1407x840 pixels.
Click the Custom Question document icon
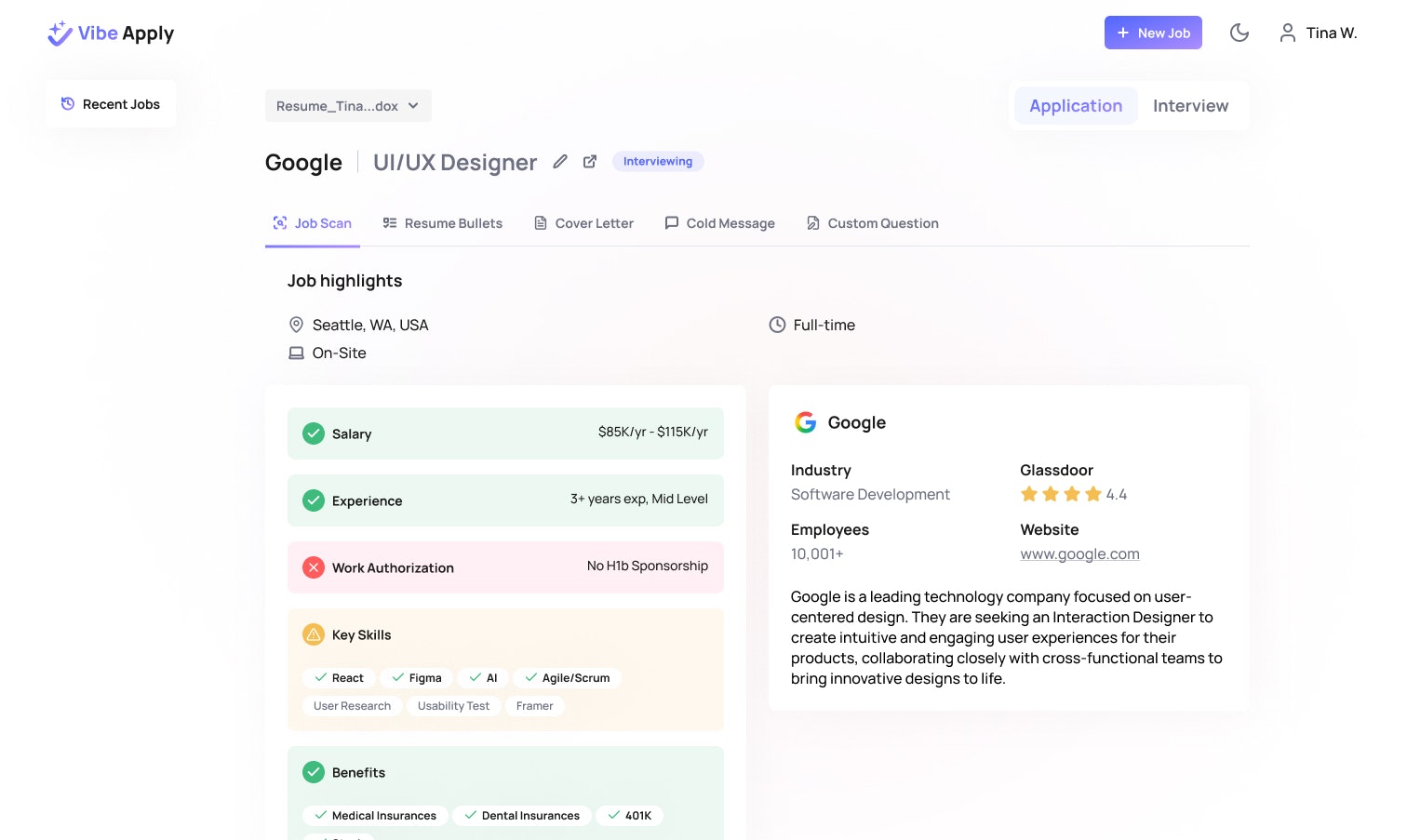pos(813,223)
